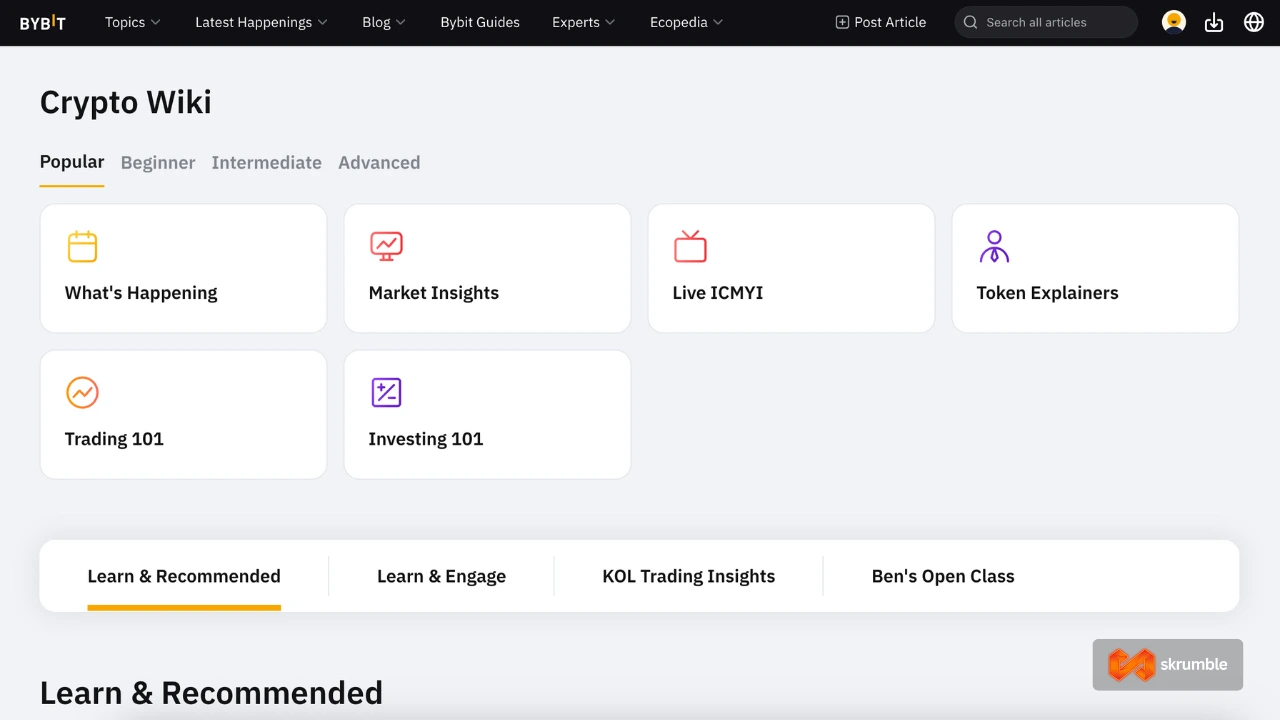1280x720 pixels.
Task: Open the language globe icon
Action: (x=1254, y=22)
